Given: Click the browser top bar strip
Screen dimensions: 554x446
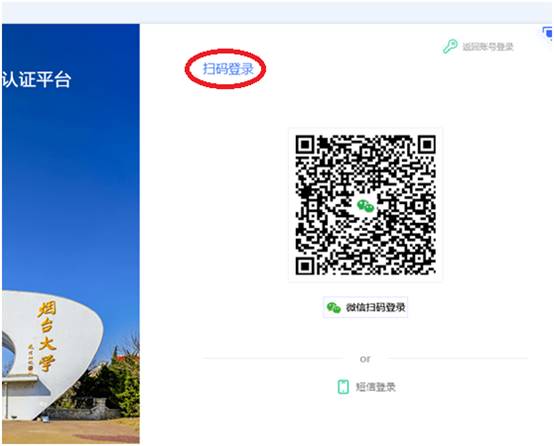Looking at the screenshot, I should point(277,12).
